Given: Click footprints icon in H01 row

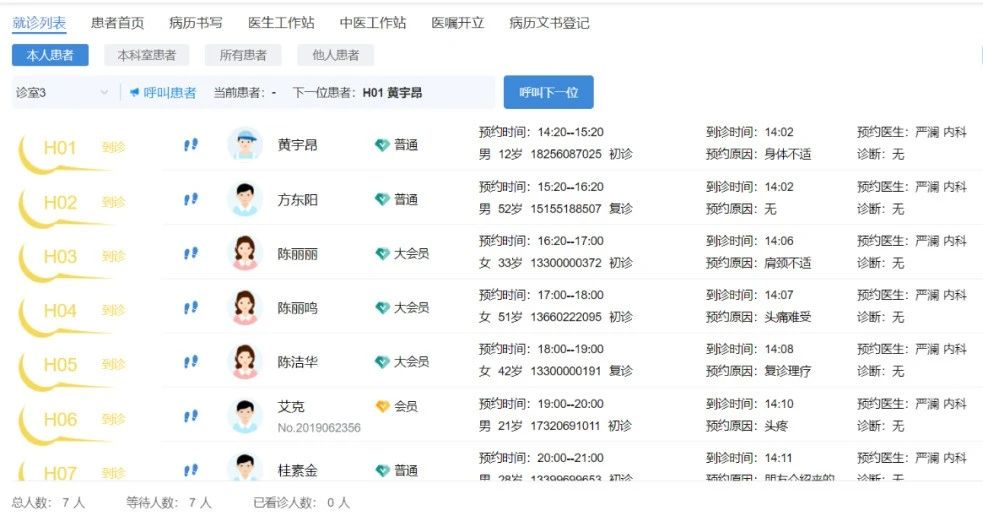Looking at the screenshot, I should point(190,145).
